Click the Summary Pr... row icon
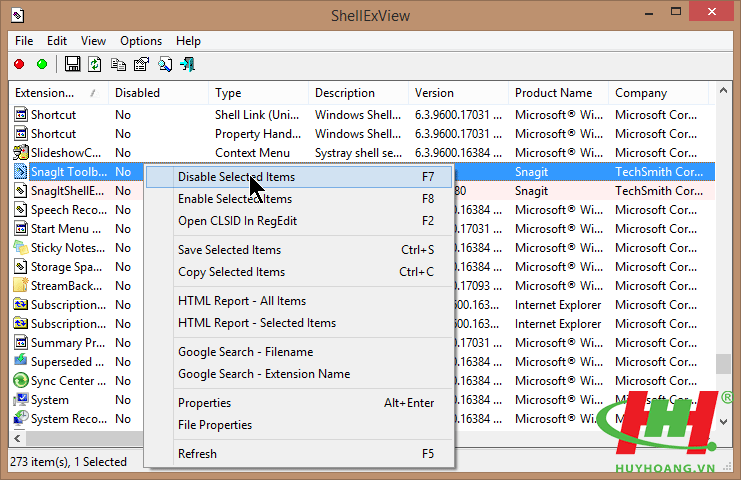 [20, 343]
